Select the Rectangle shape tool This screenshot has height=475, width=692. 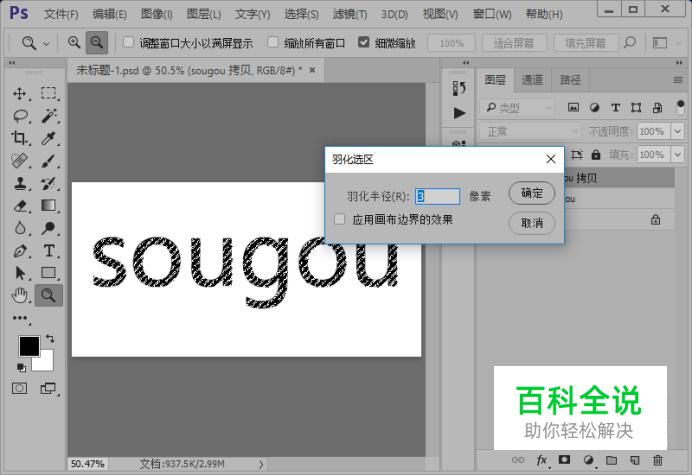coord(49,273)
